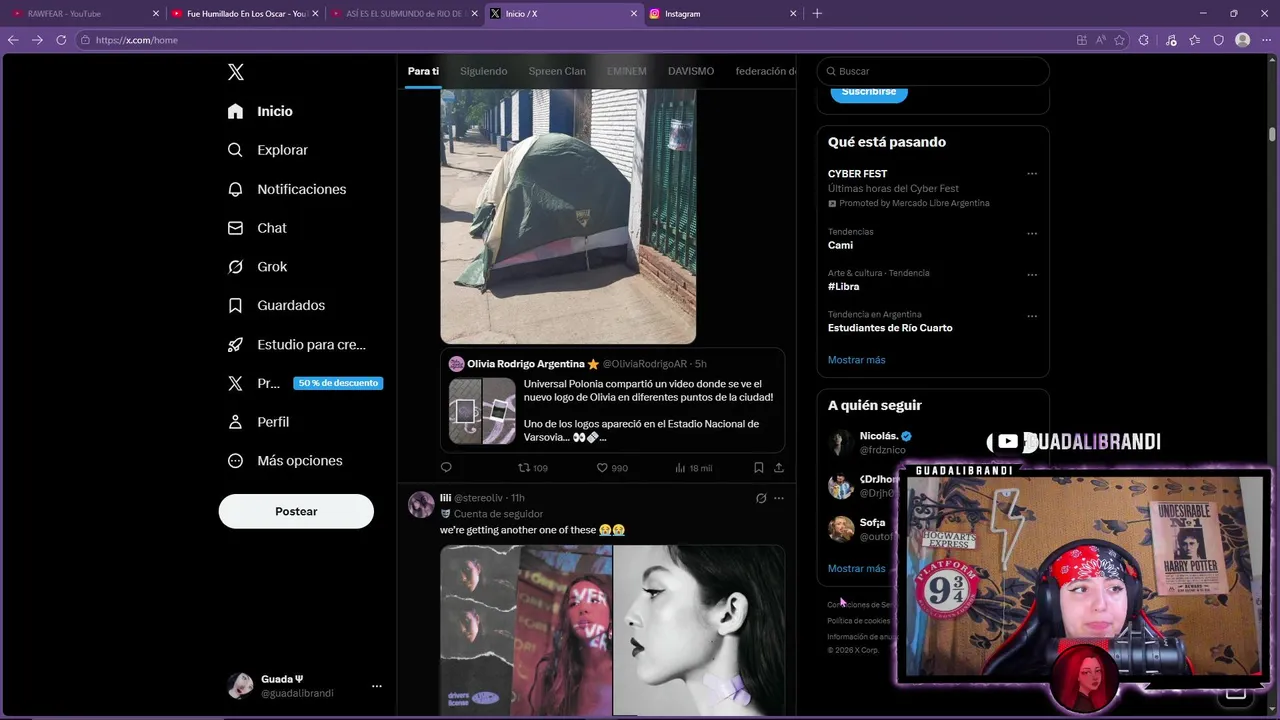
Task: Open Nicolás suggested profile
Action: pyautogui.click(x=885, y=443)
